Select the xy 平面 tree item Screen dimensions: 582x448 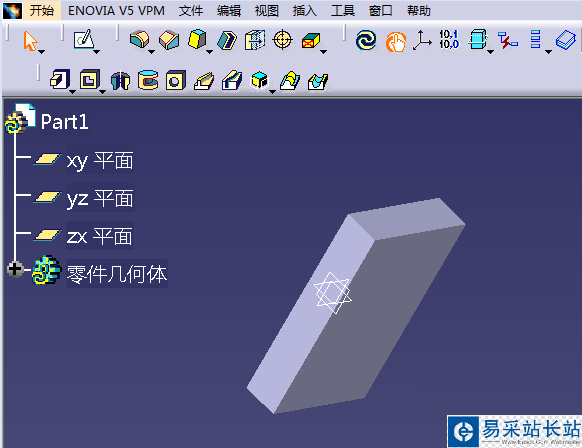[100, 161]
